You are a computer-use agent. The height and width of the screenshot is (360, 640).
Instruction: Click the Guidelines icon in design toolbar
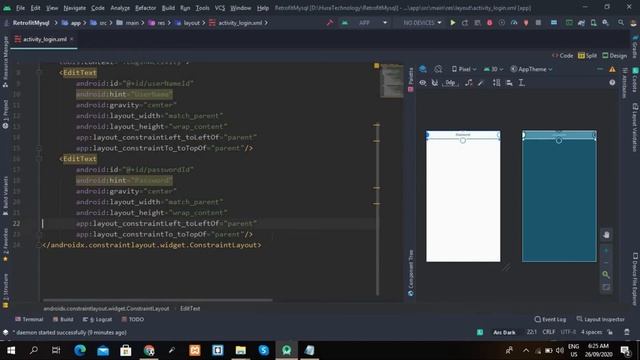[x=521, y=83]
